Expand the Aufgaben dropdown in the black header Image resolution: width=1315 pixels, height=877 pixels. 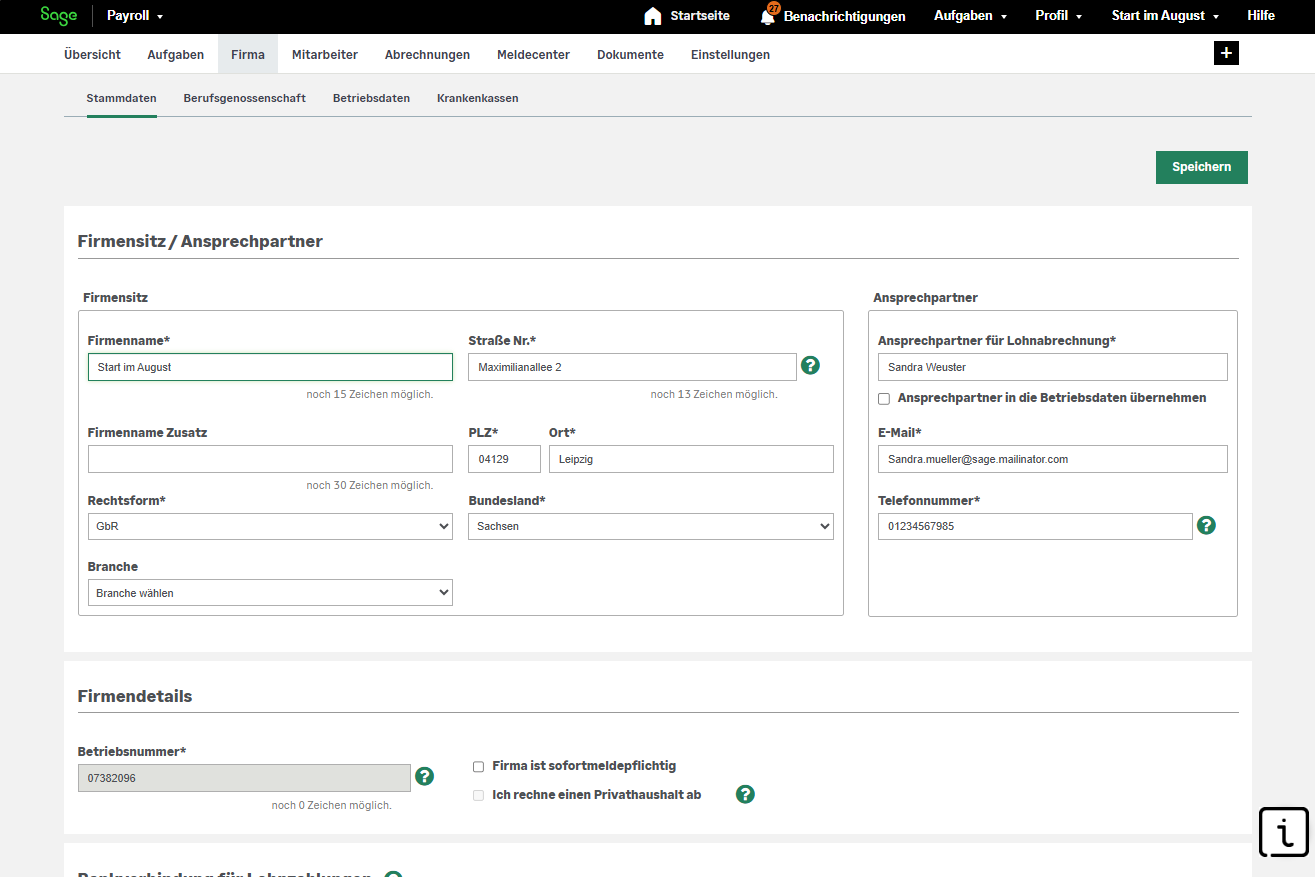tap(970, 16)
